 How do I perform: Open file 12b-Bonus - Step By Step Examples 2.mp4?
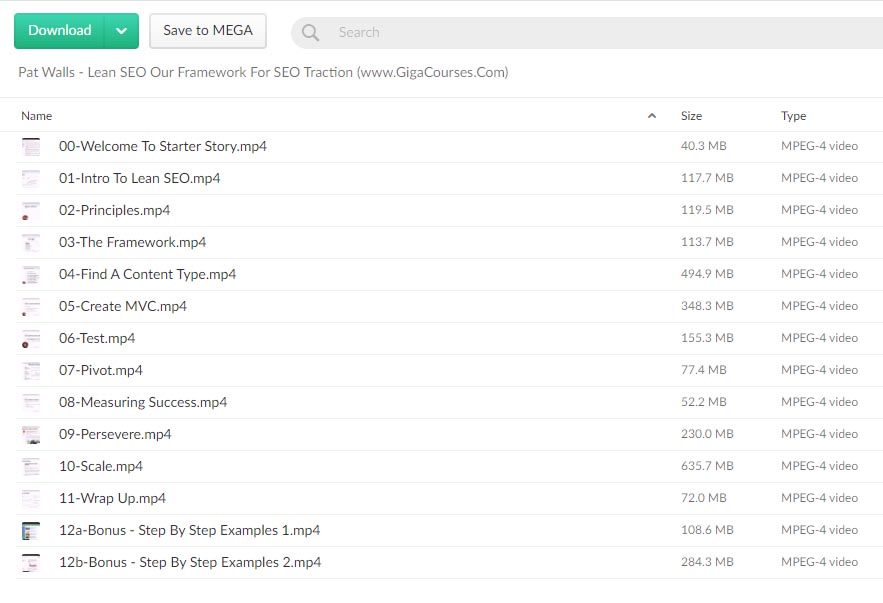(x=190, y=563)
